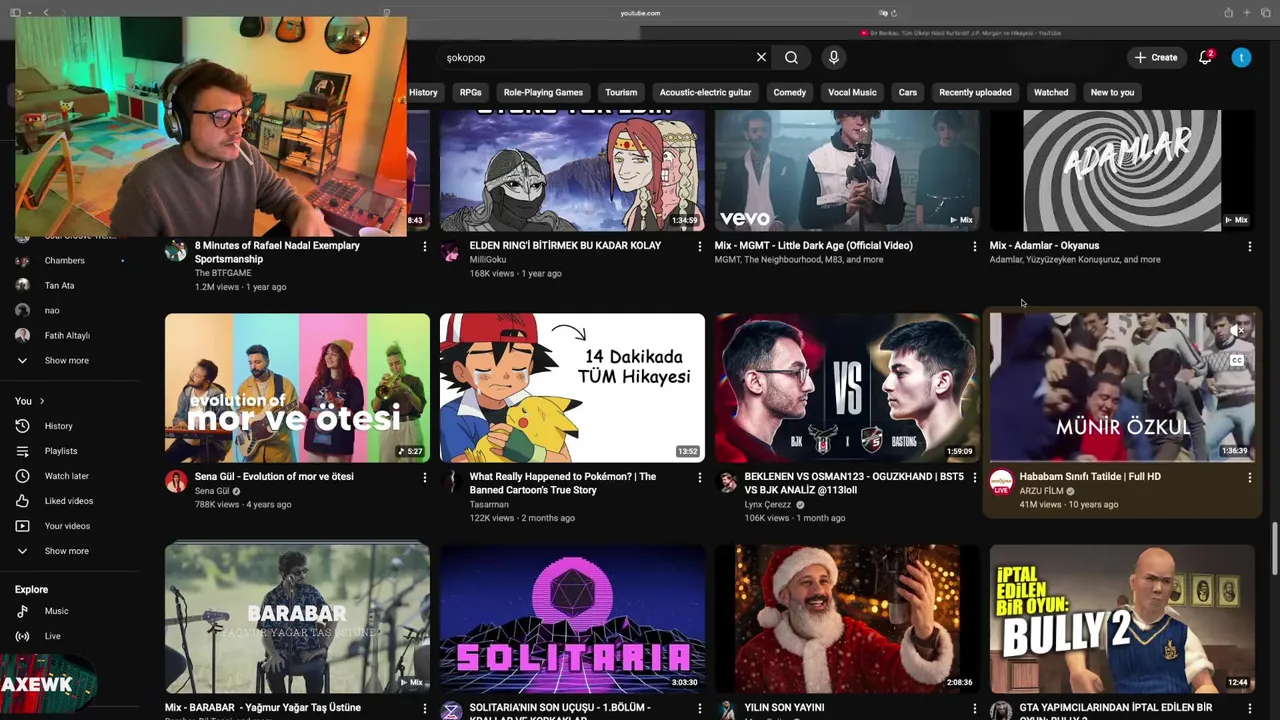
Task: Open the BJK vs Bastons thumbnail
Action: pos(847,388)
